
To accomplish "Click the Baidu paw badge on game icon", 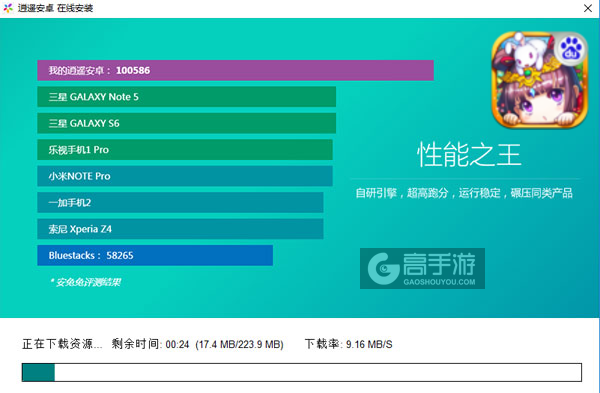I will 571,49.
